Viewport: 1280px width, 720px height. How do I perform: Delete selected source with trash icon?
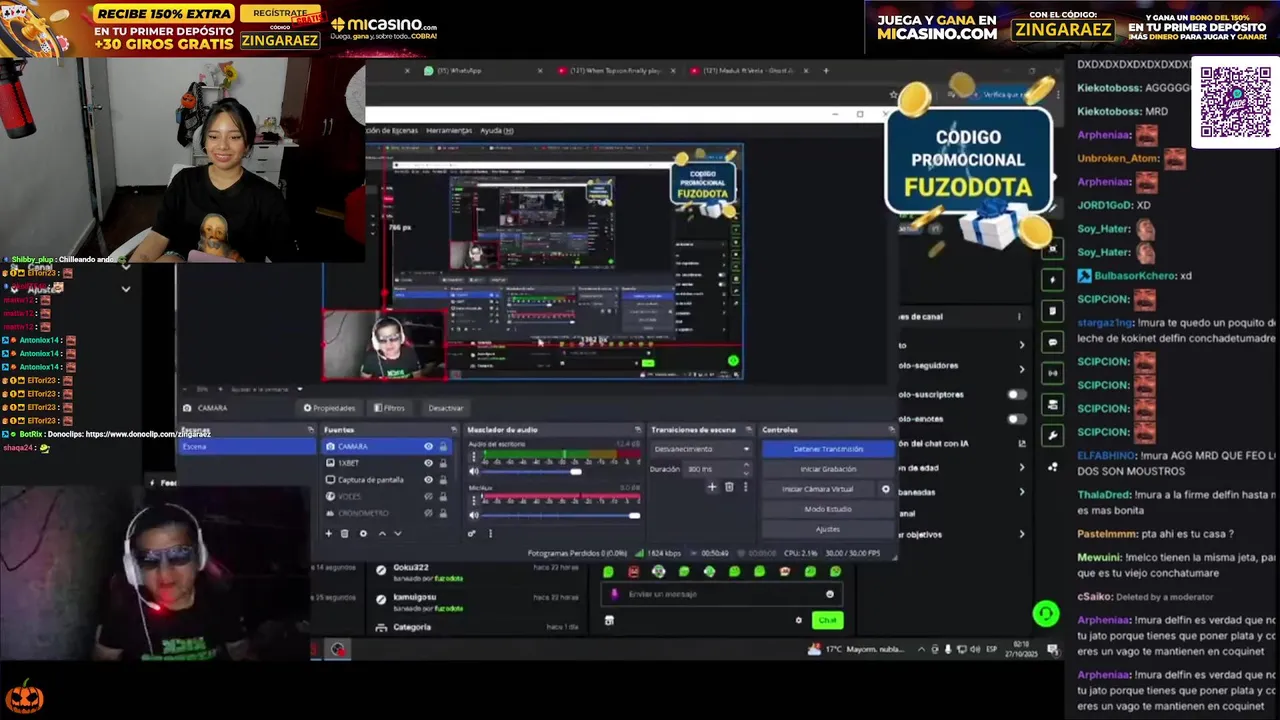coord(345,533)
